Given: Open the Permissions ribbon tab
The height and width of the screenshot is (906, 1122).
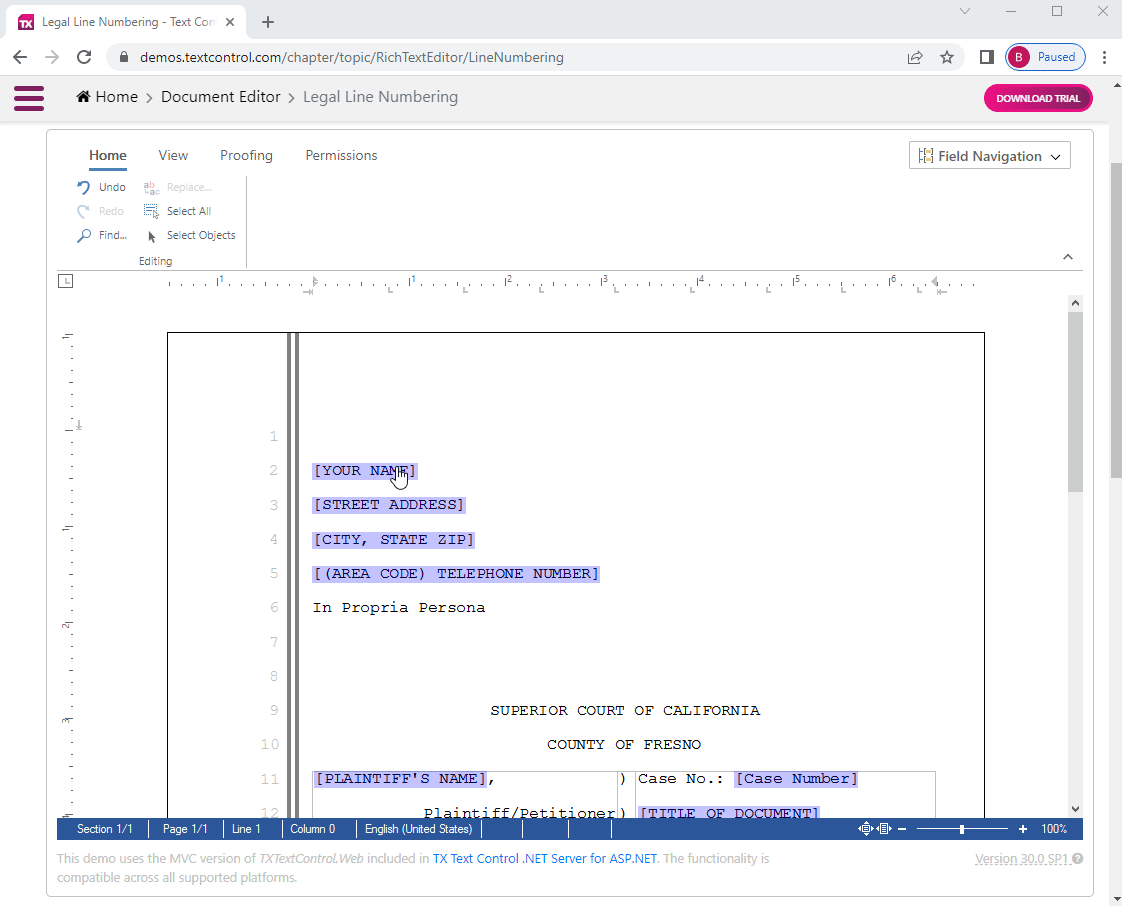Looking at the screenshot, I should (341, 155).
